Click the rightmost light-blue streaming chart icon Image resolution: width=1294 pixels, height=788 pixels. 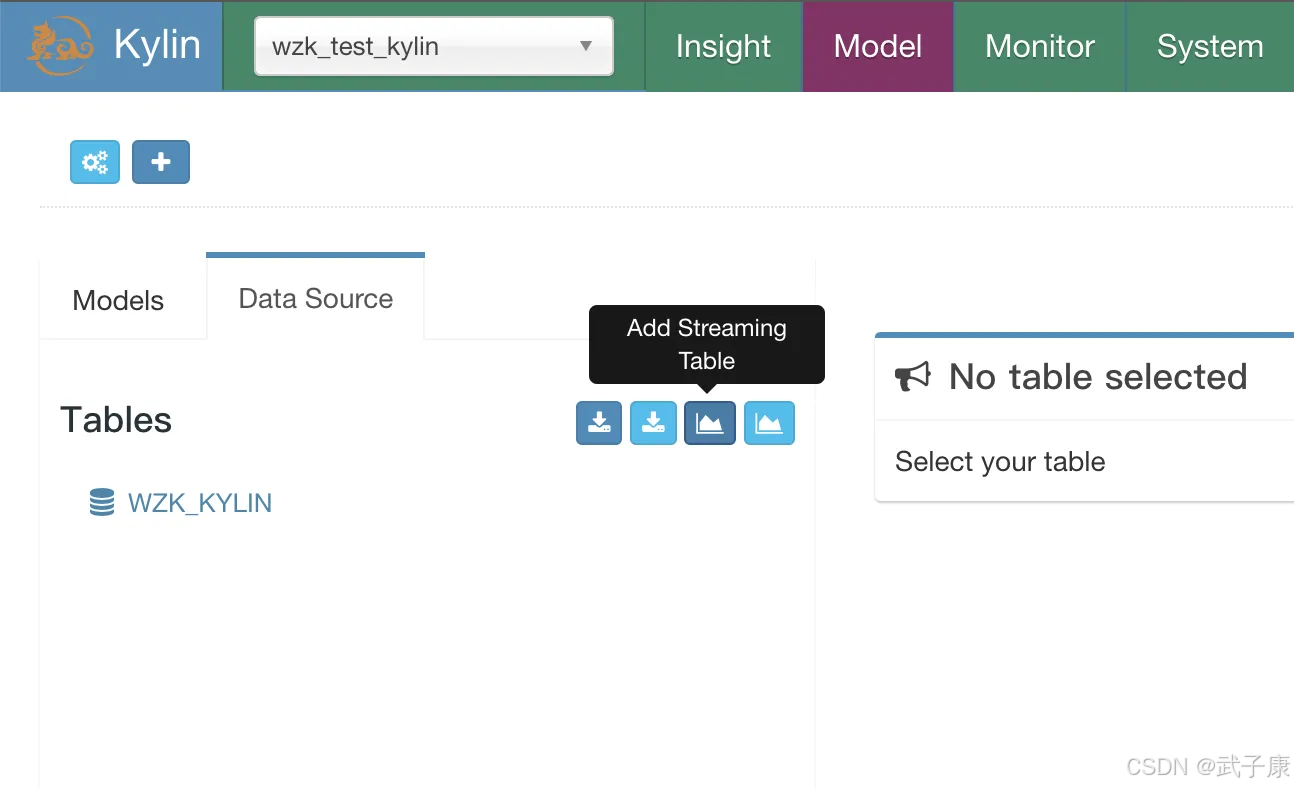768,423
